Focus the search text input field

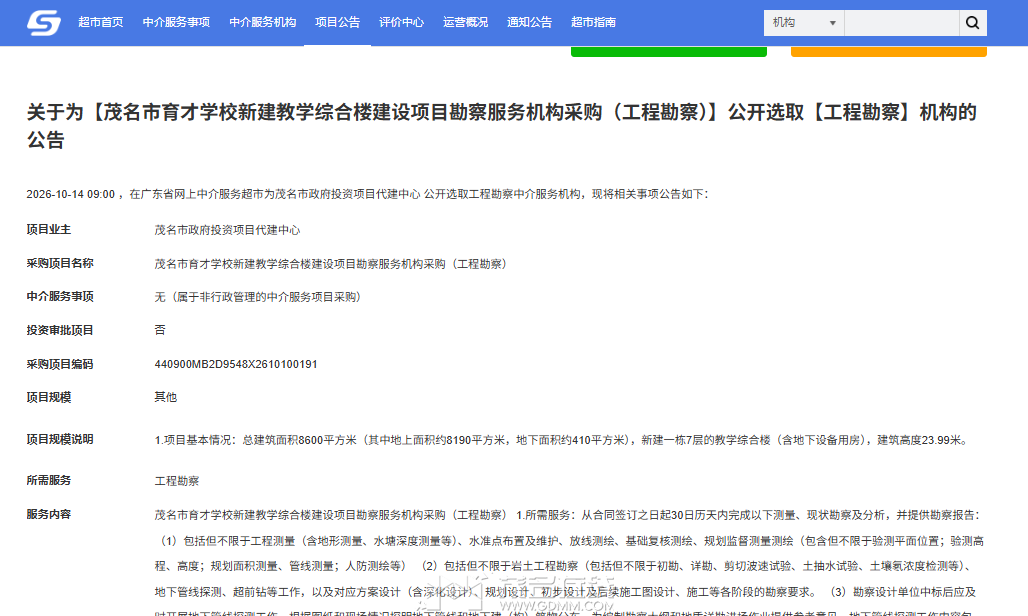902,23
